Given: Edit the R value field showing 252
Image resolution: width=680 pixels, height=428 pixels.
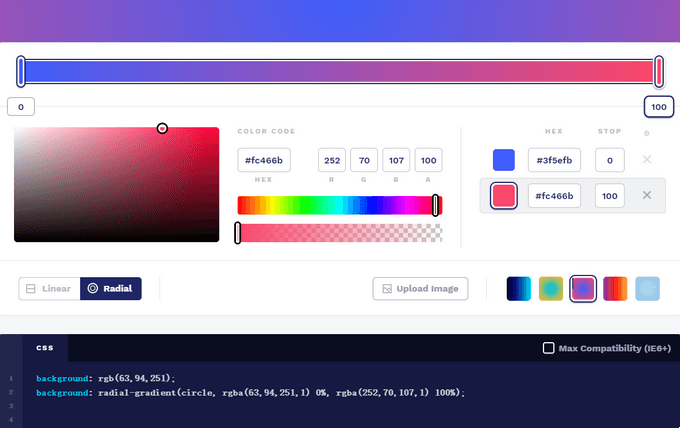Looking at the screenshot, I should point(332,160).
